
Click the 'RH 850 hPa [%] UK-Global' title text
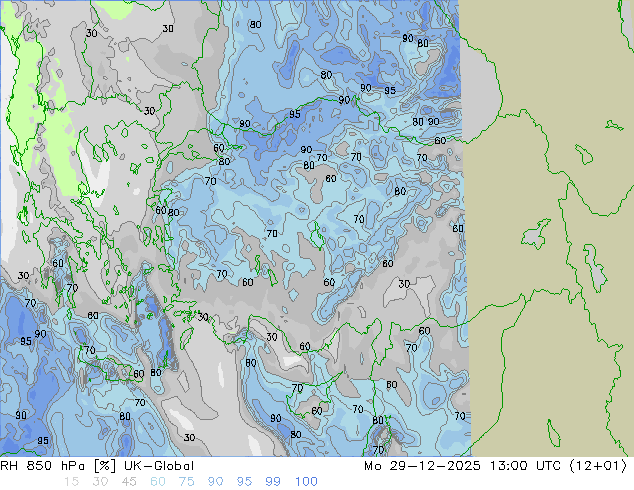tap(97, 466)
